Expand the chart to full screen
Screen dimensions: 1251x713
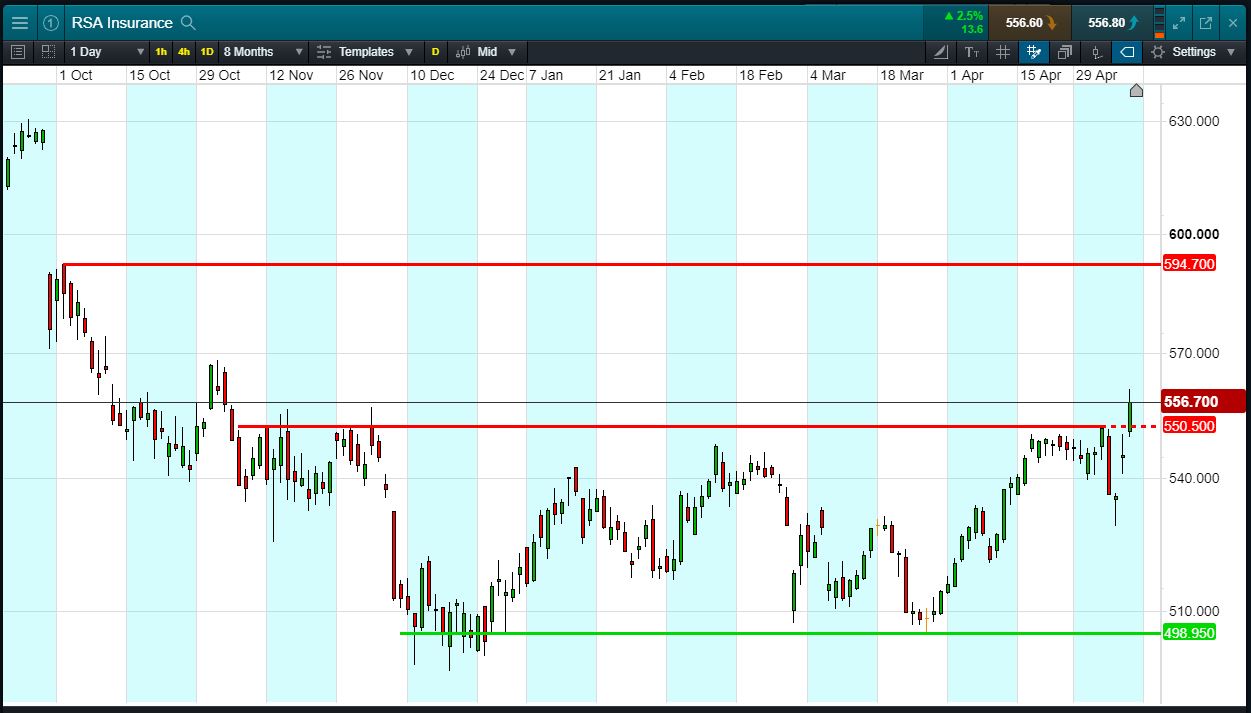point(1179,22)
